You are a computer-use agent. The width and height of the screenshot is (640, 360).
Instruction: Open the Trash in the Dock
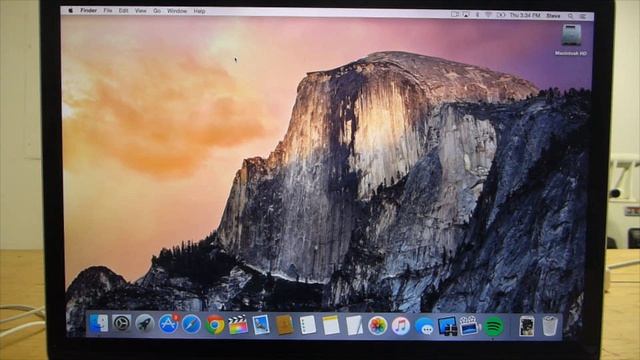click(550, 326)
